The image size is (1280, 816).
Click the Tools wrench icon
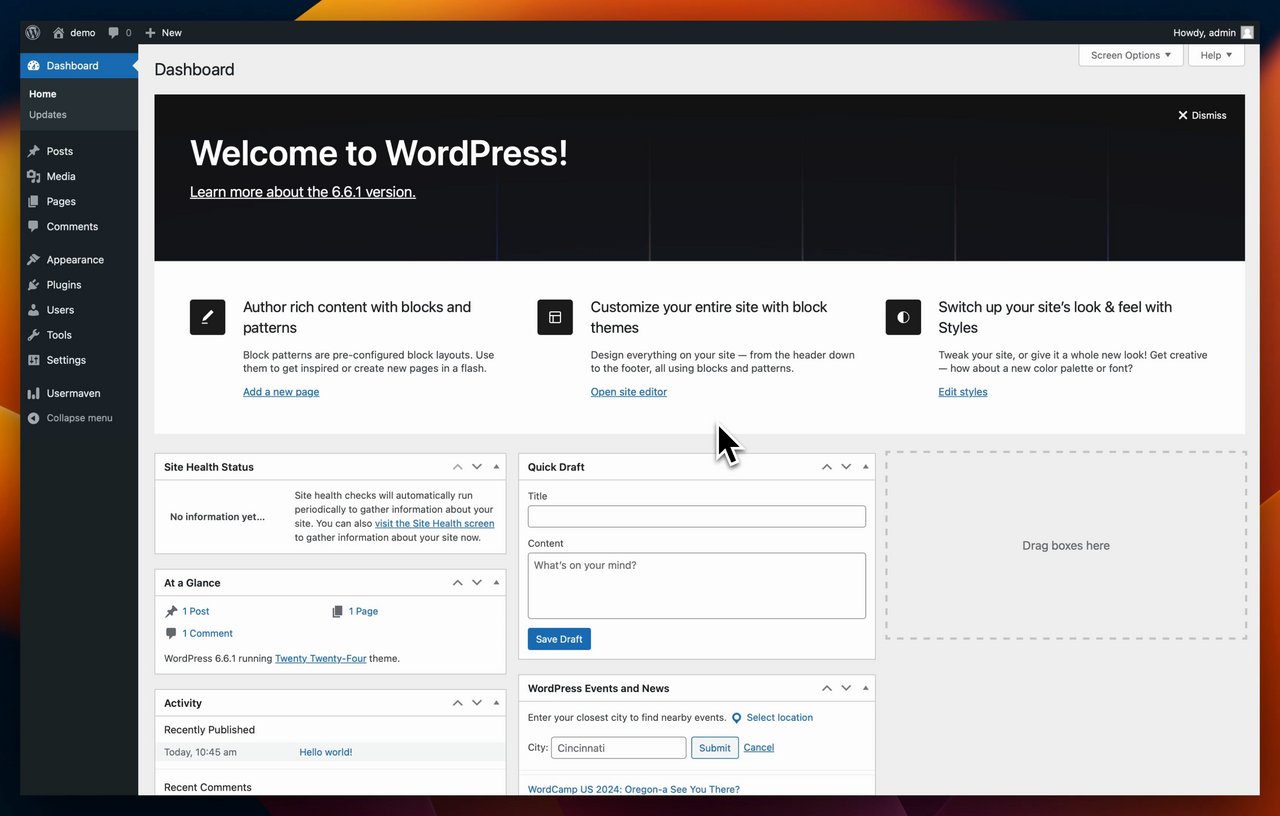point(34,335)
